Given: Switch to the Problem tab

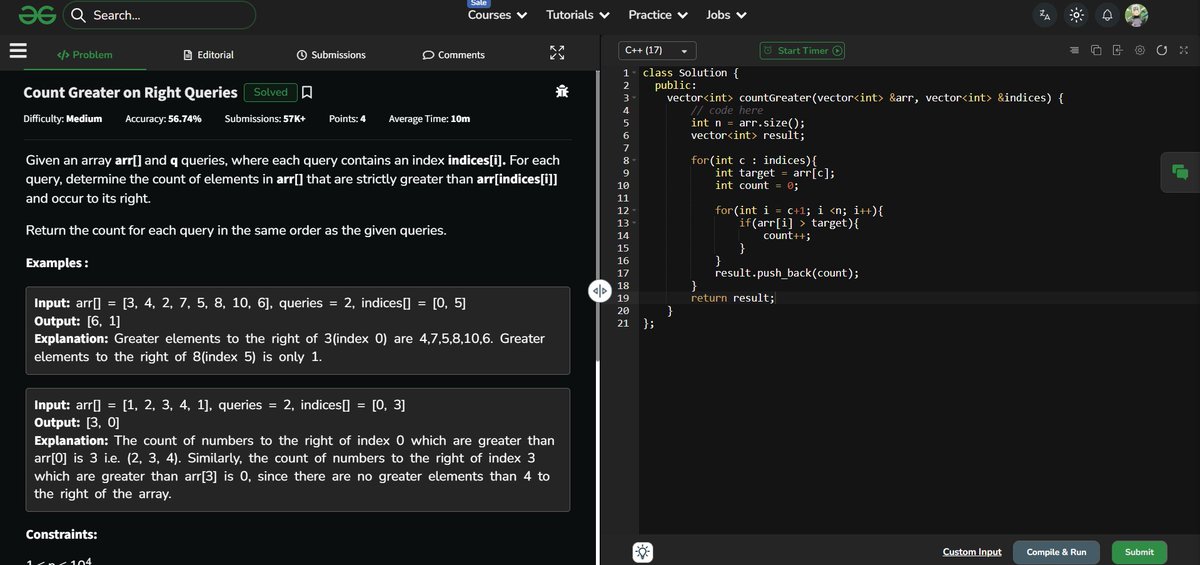Looking at the screenshot, I should point(84,55).
